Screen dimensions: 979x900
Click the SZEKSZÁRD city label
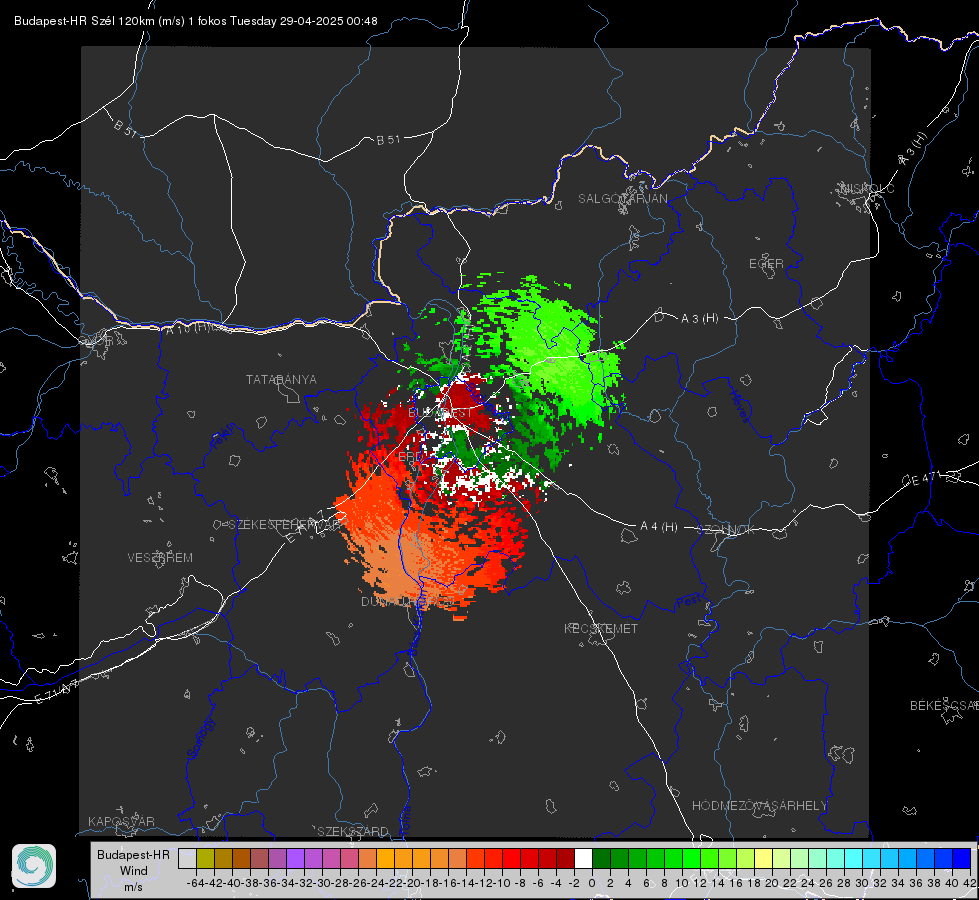(x=353, y=831)
